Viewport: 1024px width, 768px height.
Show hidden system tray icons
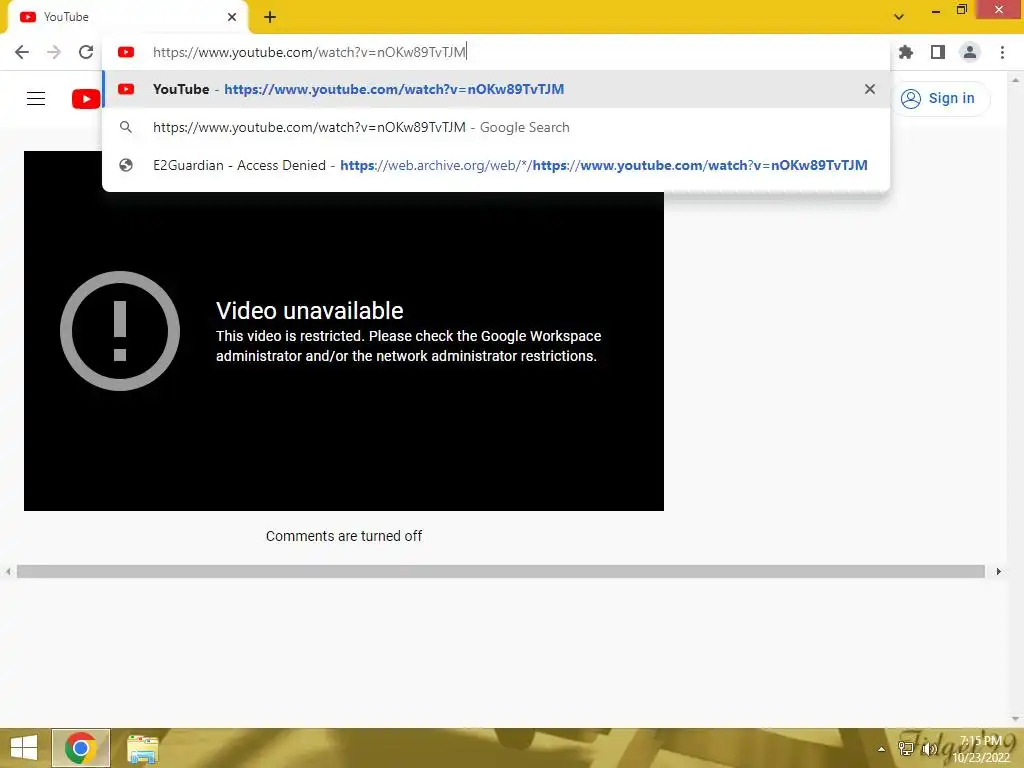(x=881, y=749)
